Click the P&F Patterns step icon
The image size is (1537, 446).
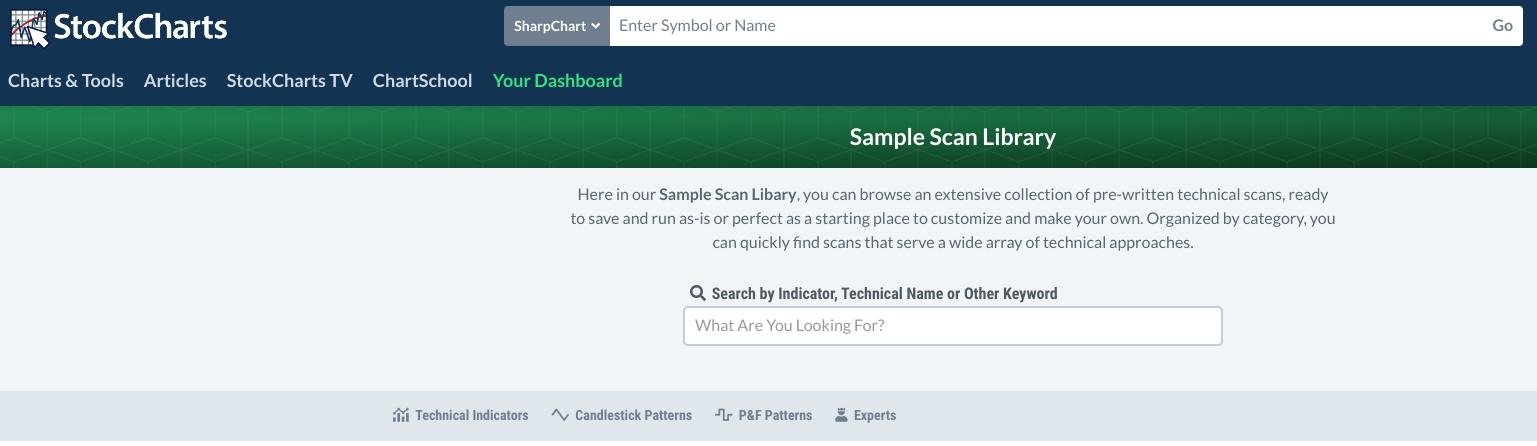tap(724, 415)
